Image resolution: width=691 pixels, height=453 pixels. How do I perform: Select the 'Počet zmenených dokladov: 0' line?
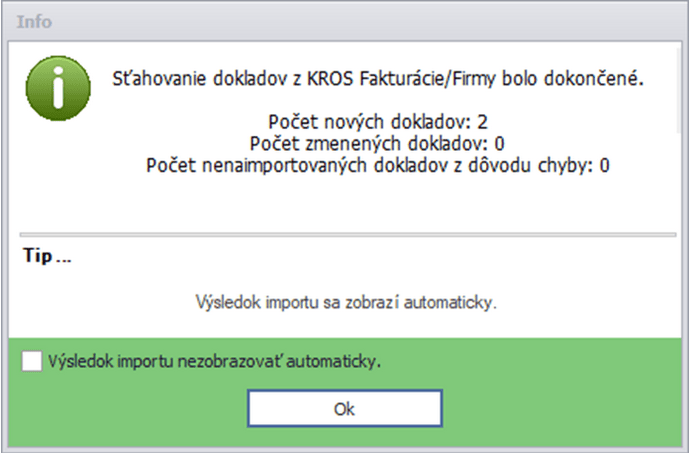point(378,144)
